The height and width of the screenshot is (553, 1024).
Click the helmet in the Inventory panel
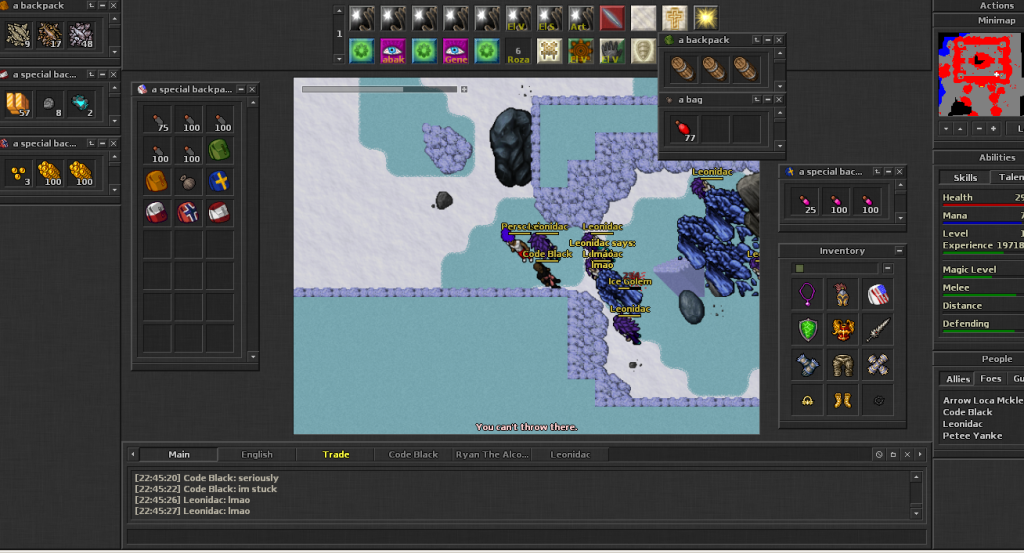[842, 294]
